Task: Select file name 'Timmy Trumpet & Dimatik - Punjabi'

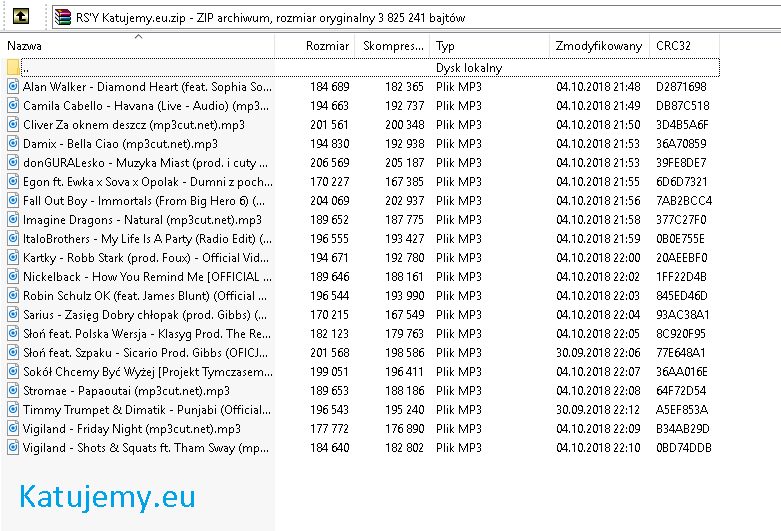Action: 147,409
